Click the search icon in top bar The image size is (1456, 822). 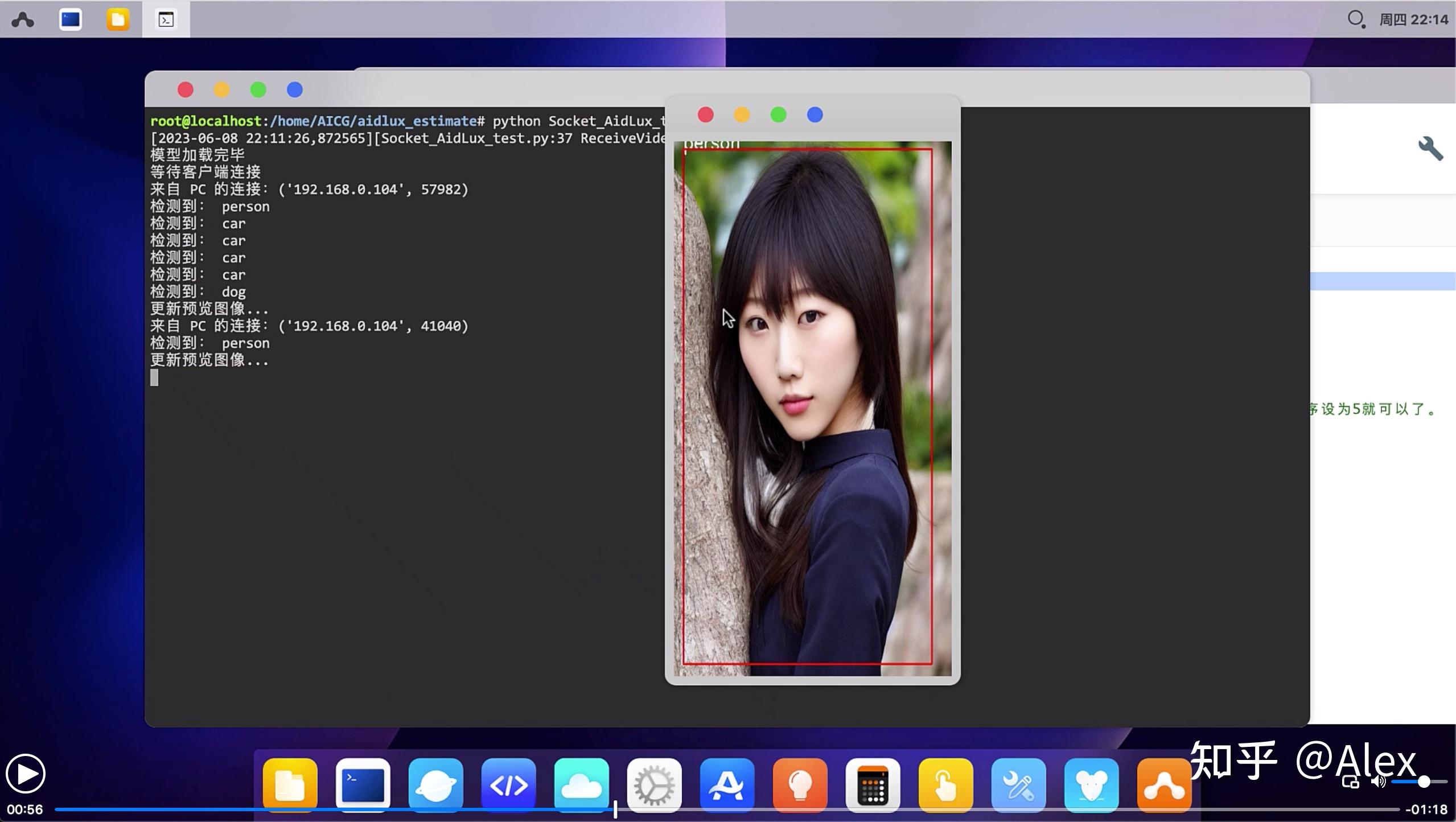coord(1355,19)
